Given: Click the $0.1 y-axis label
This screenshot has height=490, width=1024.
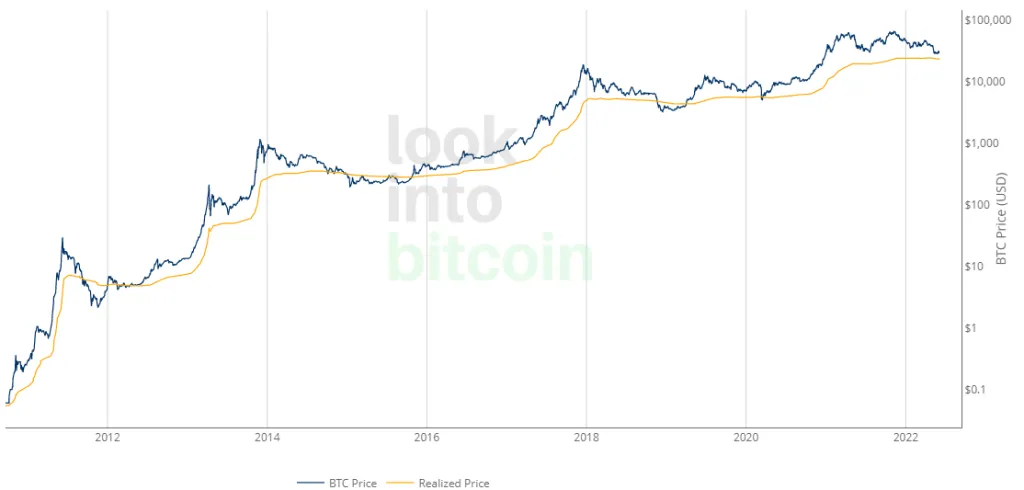Looking at the screenshot, I should pyautogui.click(x=975, y=390).
